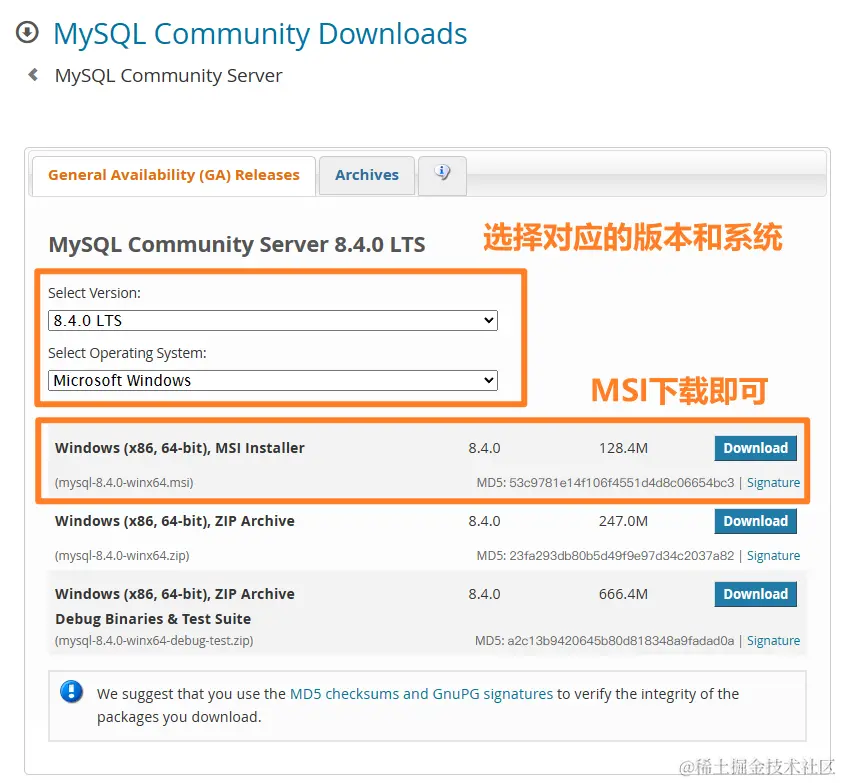Click the file name (mysql-8.4.0-winx64.msi)
The image size is (842, 783).
[124, 482]
